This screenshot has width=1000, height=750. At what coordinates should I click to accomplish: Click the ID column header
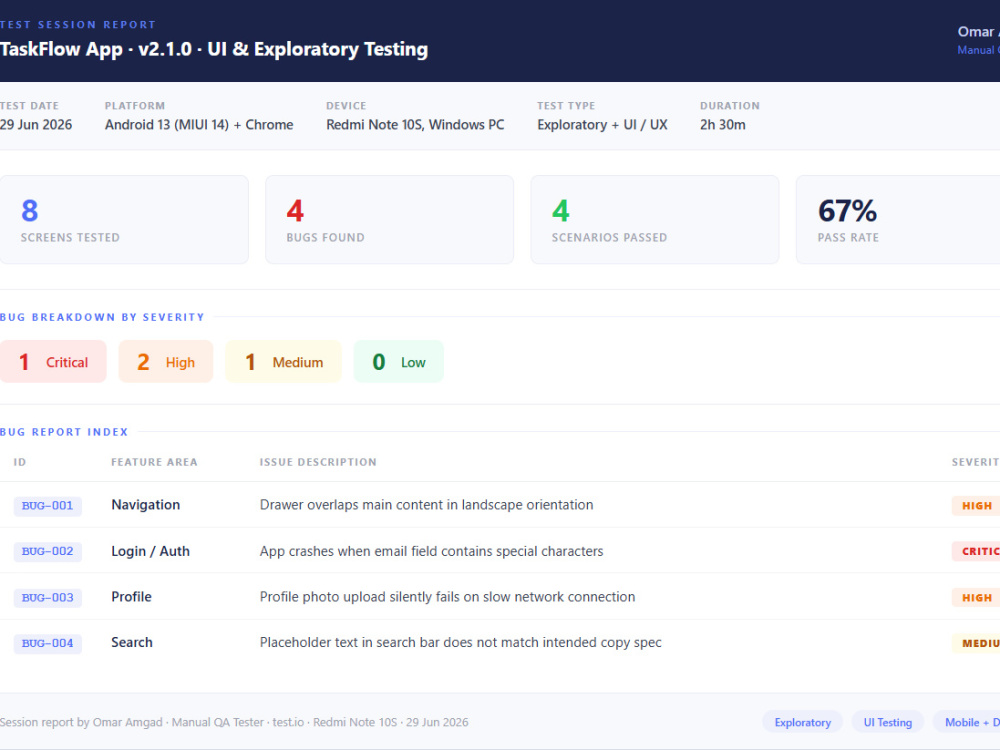(x=20, y=462)
